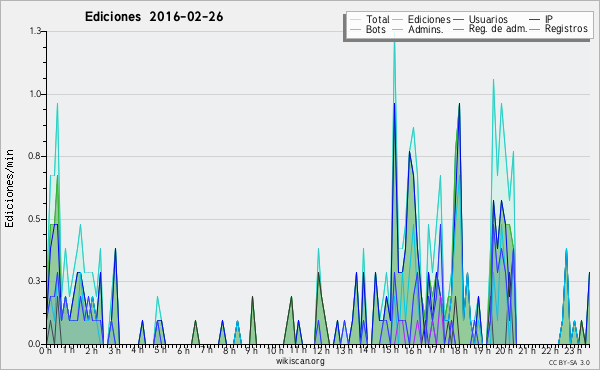Click the '20 h' x-axis label
Viewport: 600px width, 370px height.
click(x=504, y=350)
